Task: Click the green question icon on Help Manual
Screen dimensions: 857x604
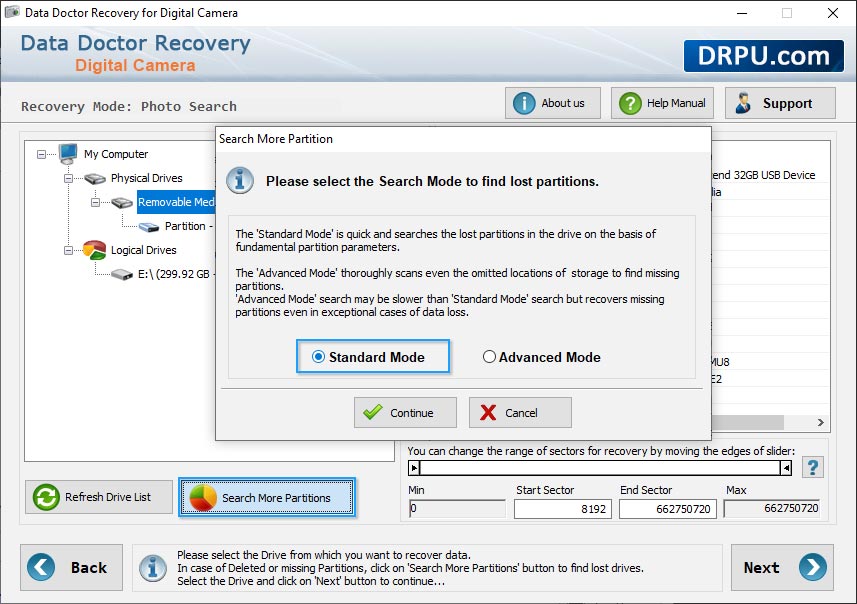Action: tap(630, 103)
